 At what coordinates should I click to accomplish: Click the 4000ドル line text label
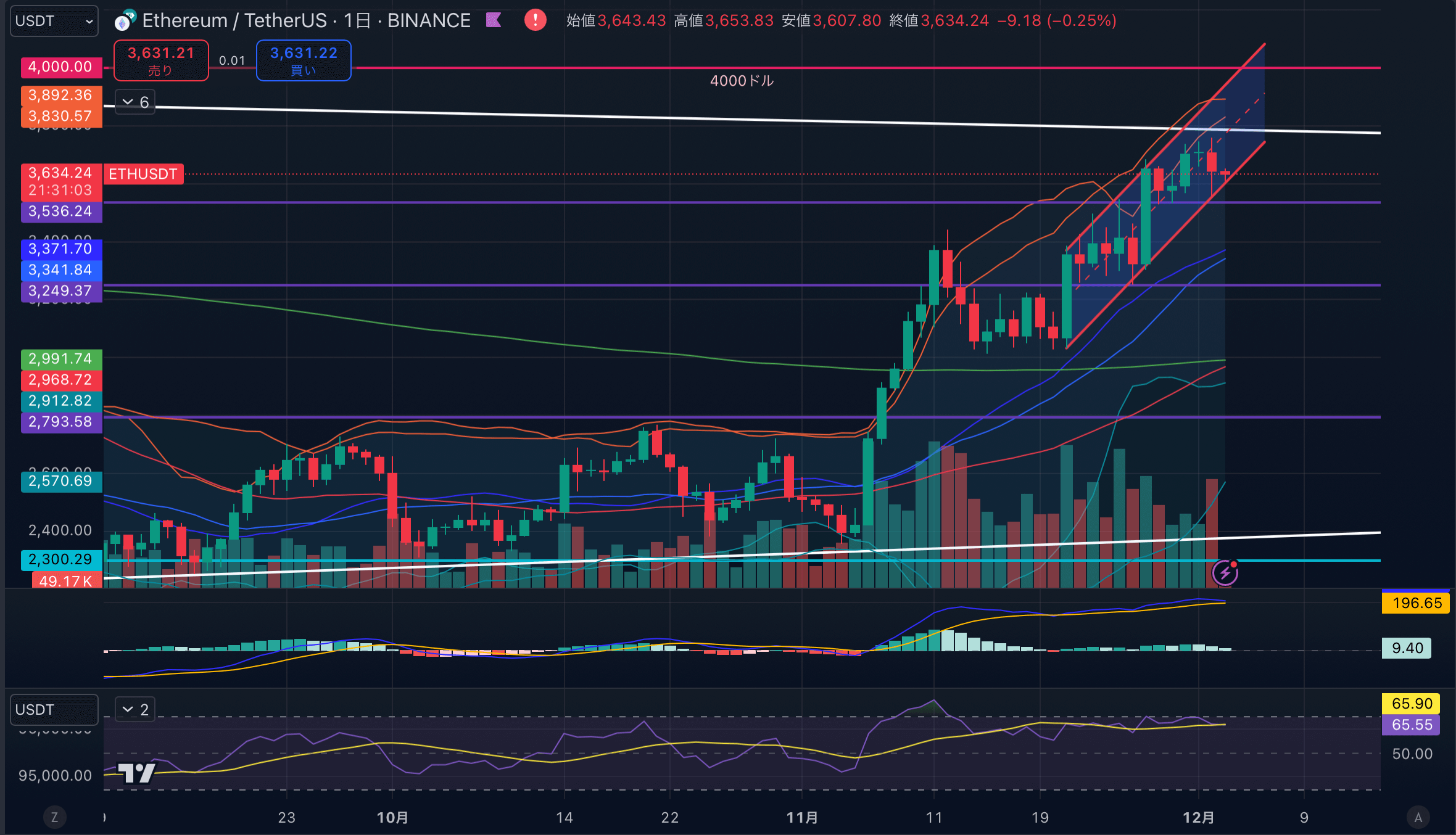pyautogui.click(x=742, y=81)
